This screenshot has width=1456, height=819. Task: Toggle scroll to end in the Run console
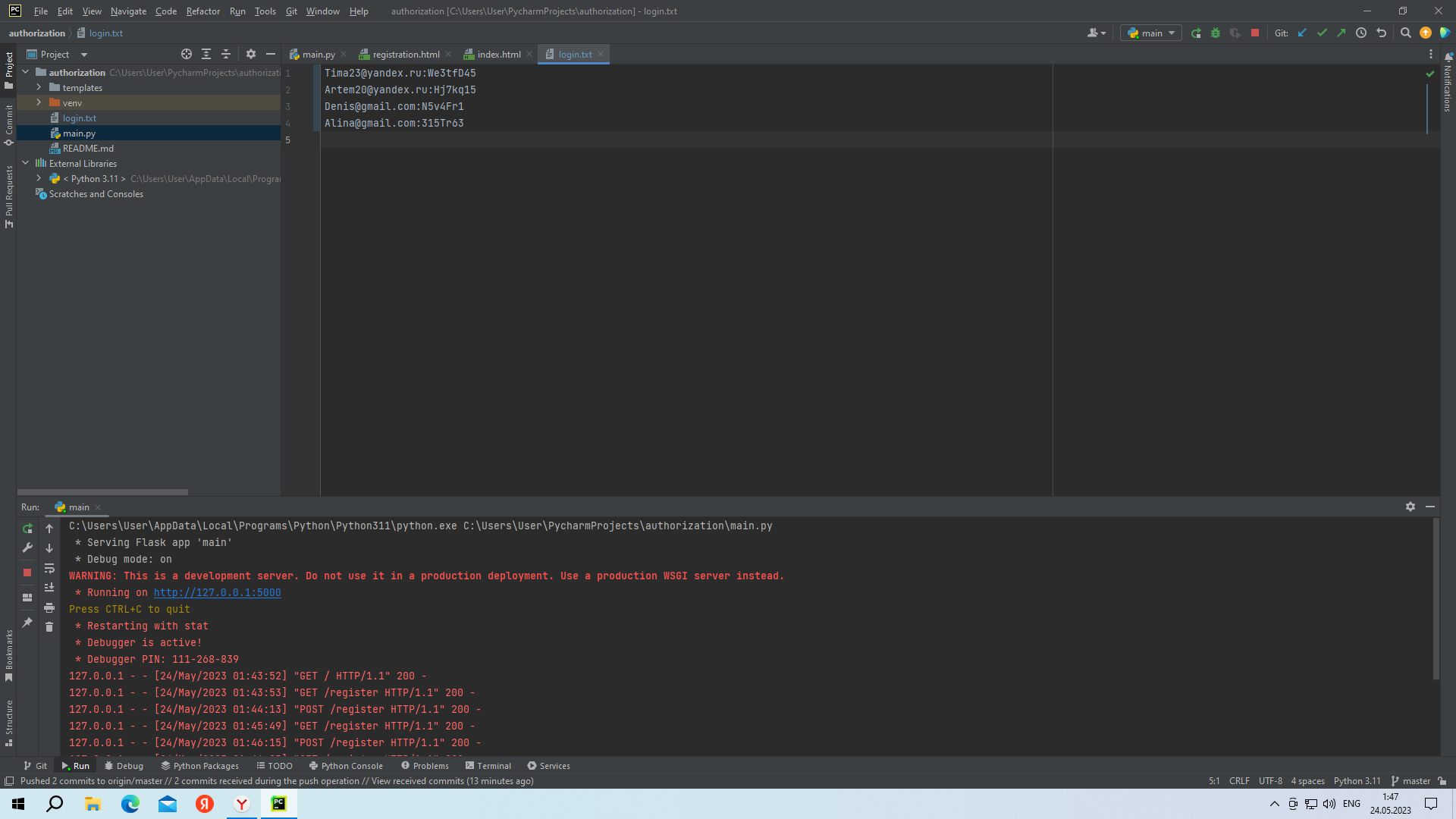coord(49,588)
